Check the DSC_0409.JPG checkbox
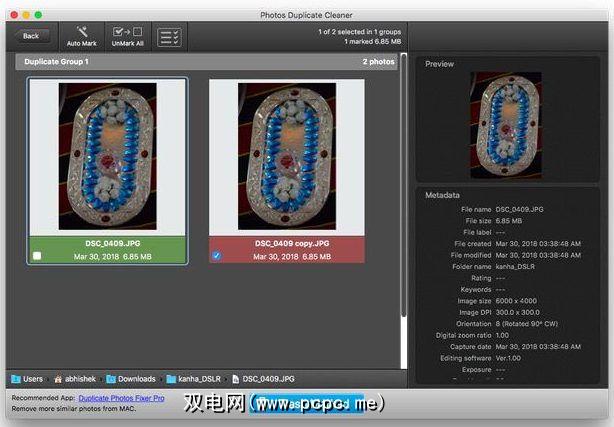The image size is (614, 427). (37, 256)
